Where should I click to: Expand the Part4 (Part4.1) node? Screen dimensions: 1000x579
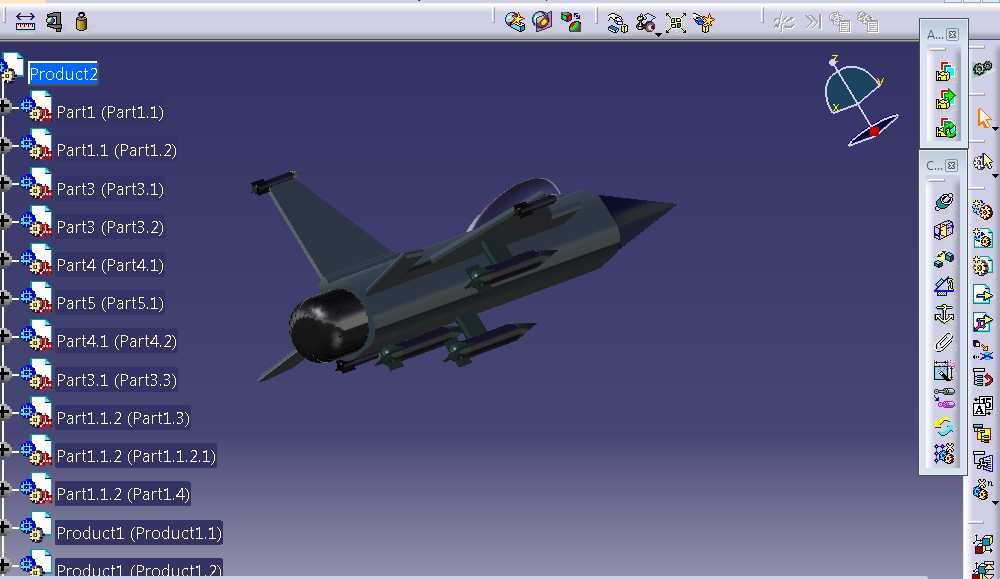pos(5,259)
